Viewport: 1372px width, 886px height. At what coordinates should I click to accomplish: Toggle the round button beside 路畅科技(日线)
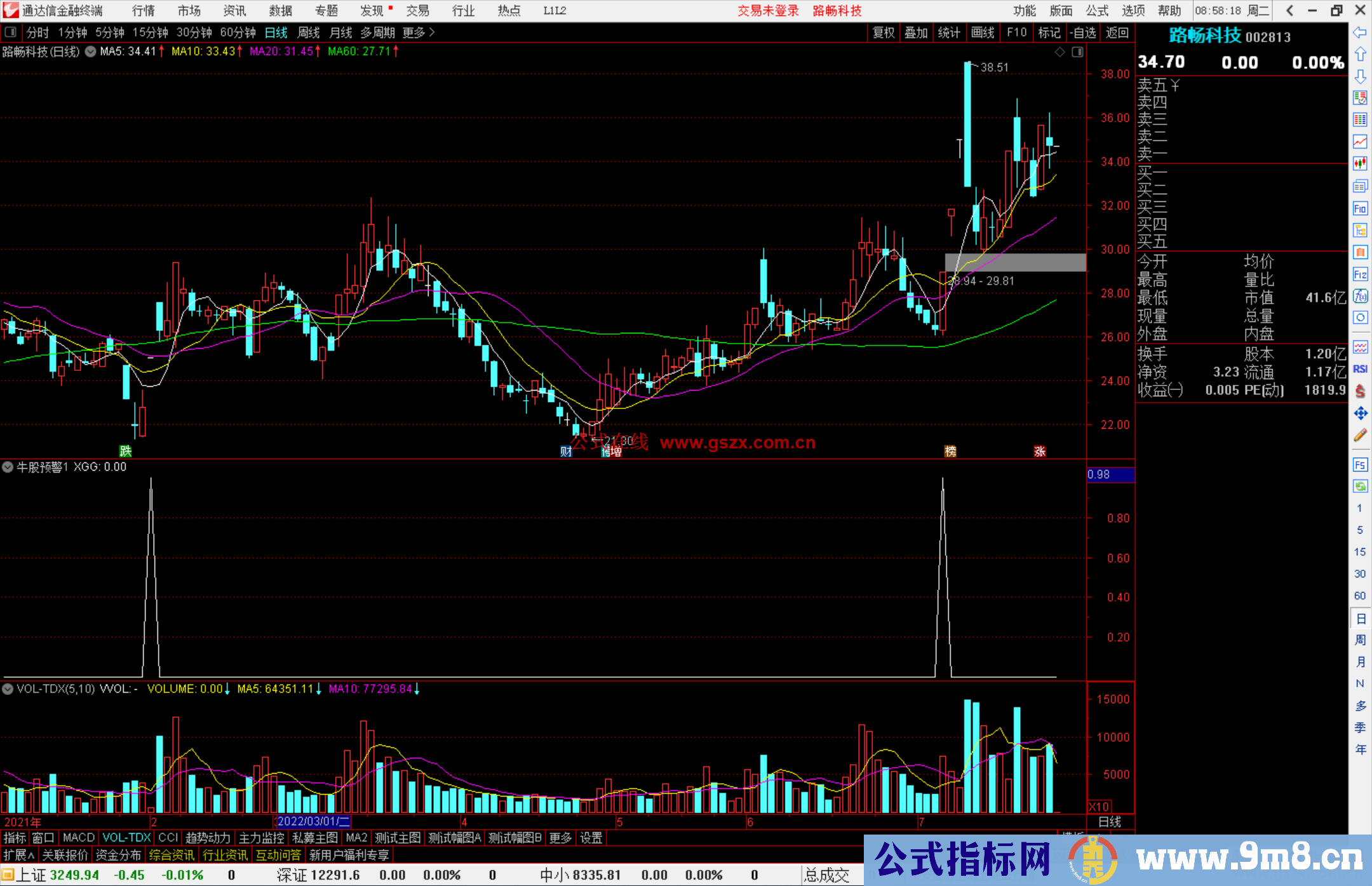coord(91,51)
